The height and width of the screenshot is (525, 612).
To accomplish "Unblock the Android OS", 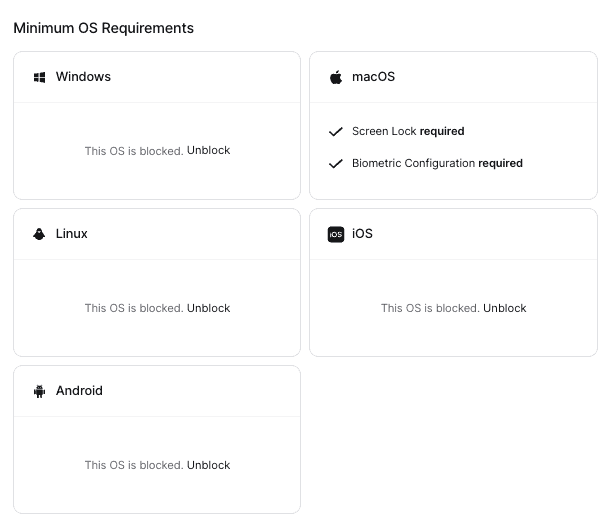I will (208, 465).
